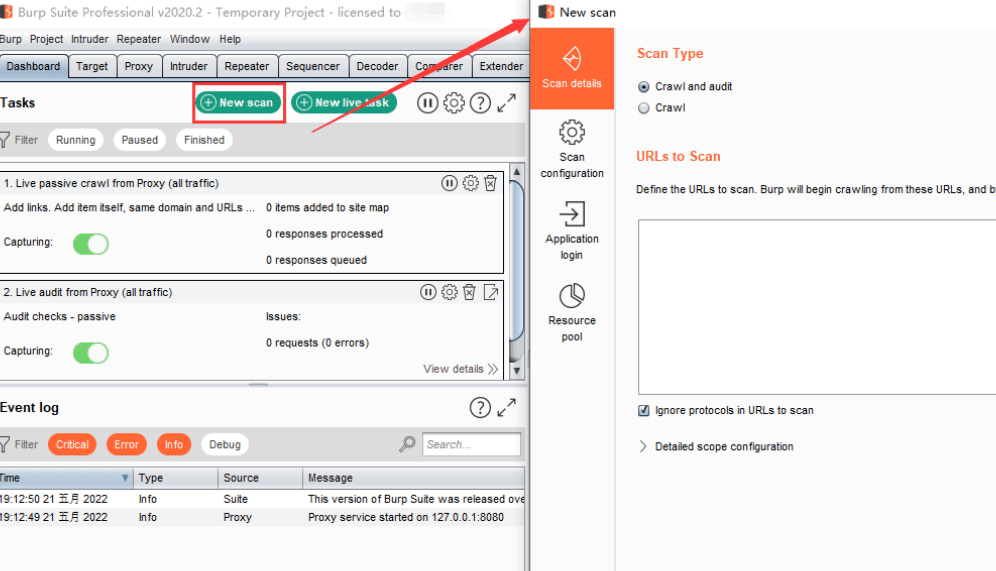The height and width of the screenshot is (571, 996).
Task: Open Scan configuration in New scan sidebar
Action: 572,149
